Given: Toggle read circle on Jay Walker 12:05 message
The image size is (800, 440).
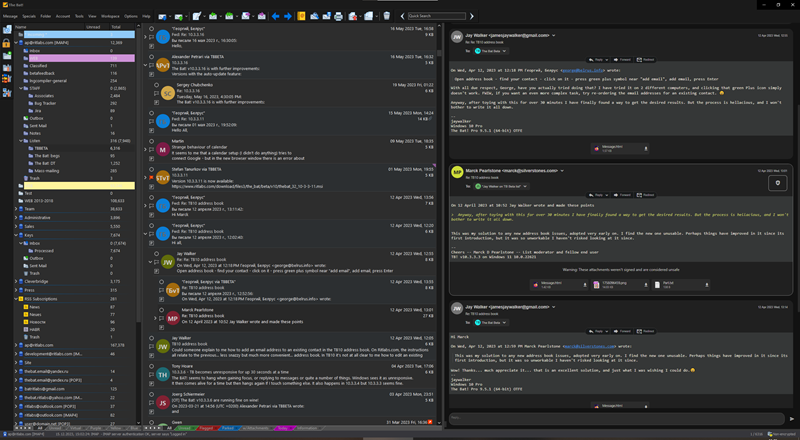Looking at the screenshot, I should click(152, 338).
